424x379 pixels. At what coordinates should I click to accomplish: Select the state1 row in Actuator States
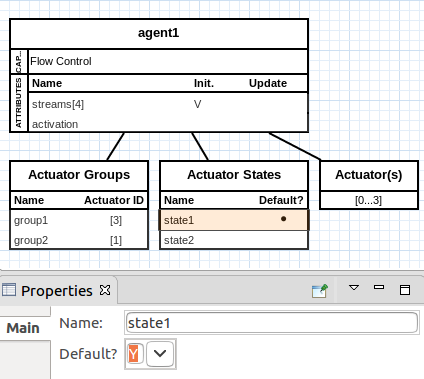pyautogui.click(x=234, y=220)
